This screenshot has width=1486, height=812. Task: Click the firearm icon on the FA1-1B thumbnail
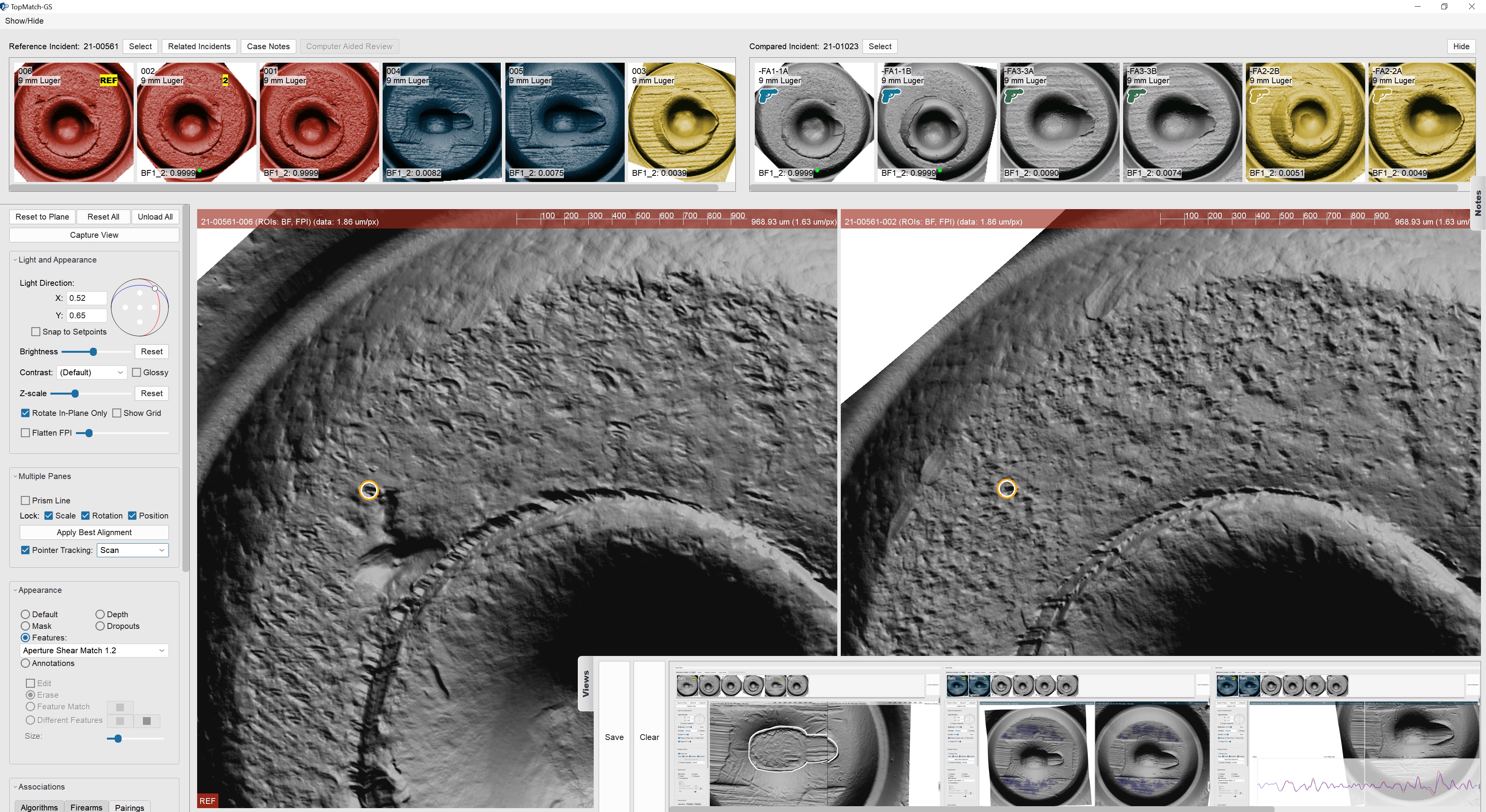point(891,95)
